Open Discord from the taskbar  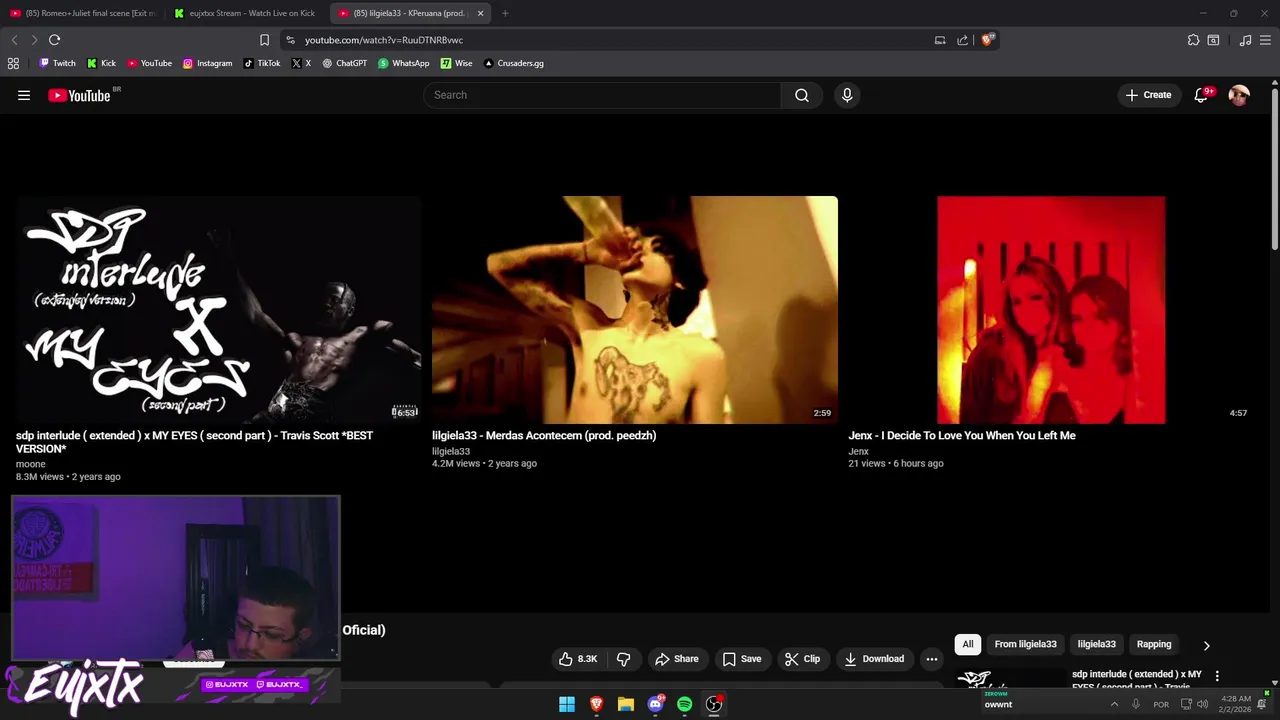point(655,704)
